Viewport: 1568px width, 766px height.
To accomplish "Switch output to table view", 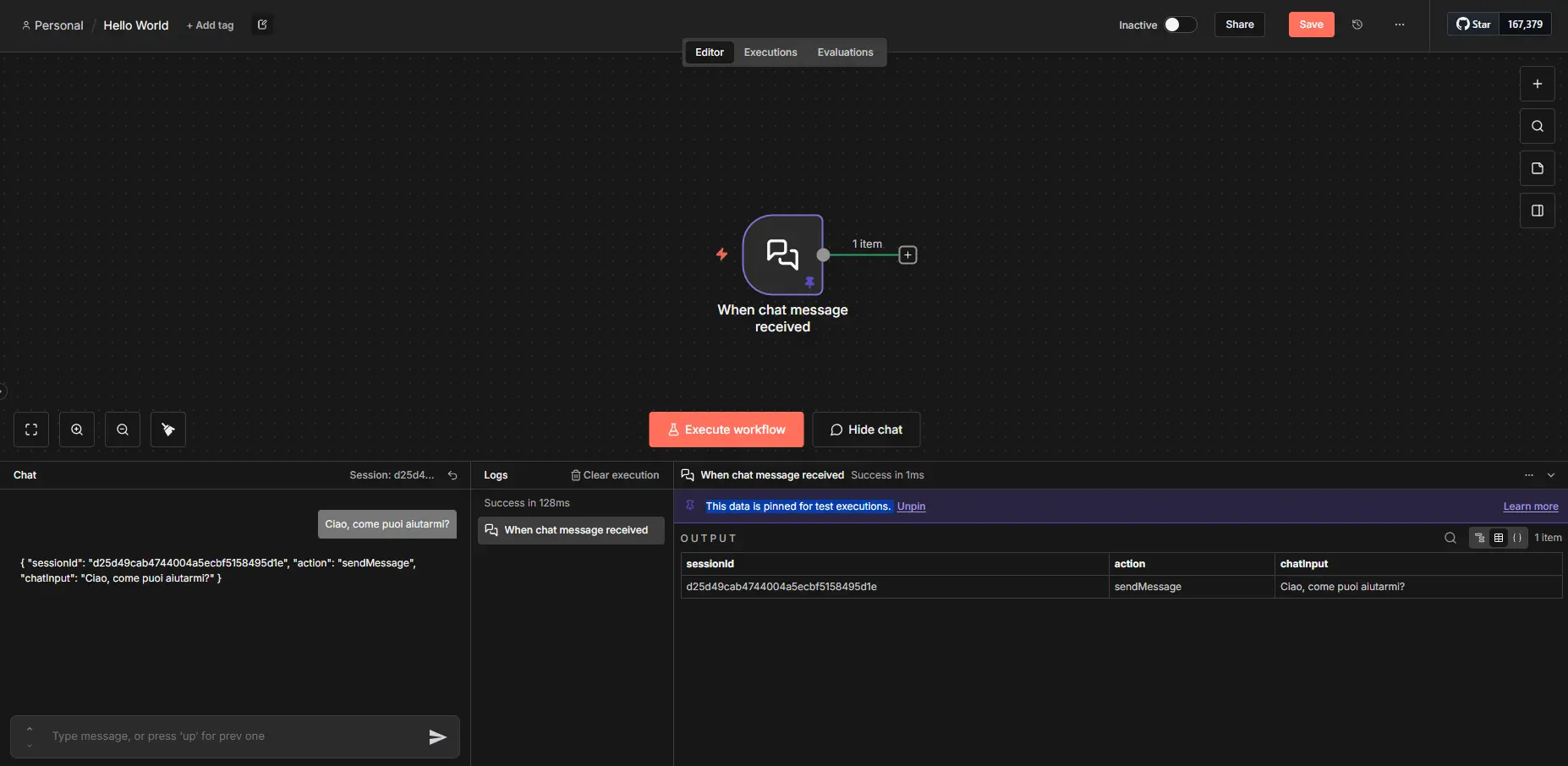I will pos(1498,538).
